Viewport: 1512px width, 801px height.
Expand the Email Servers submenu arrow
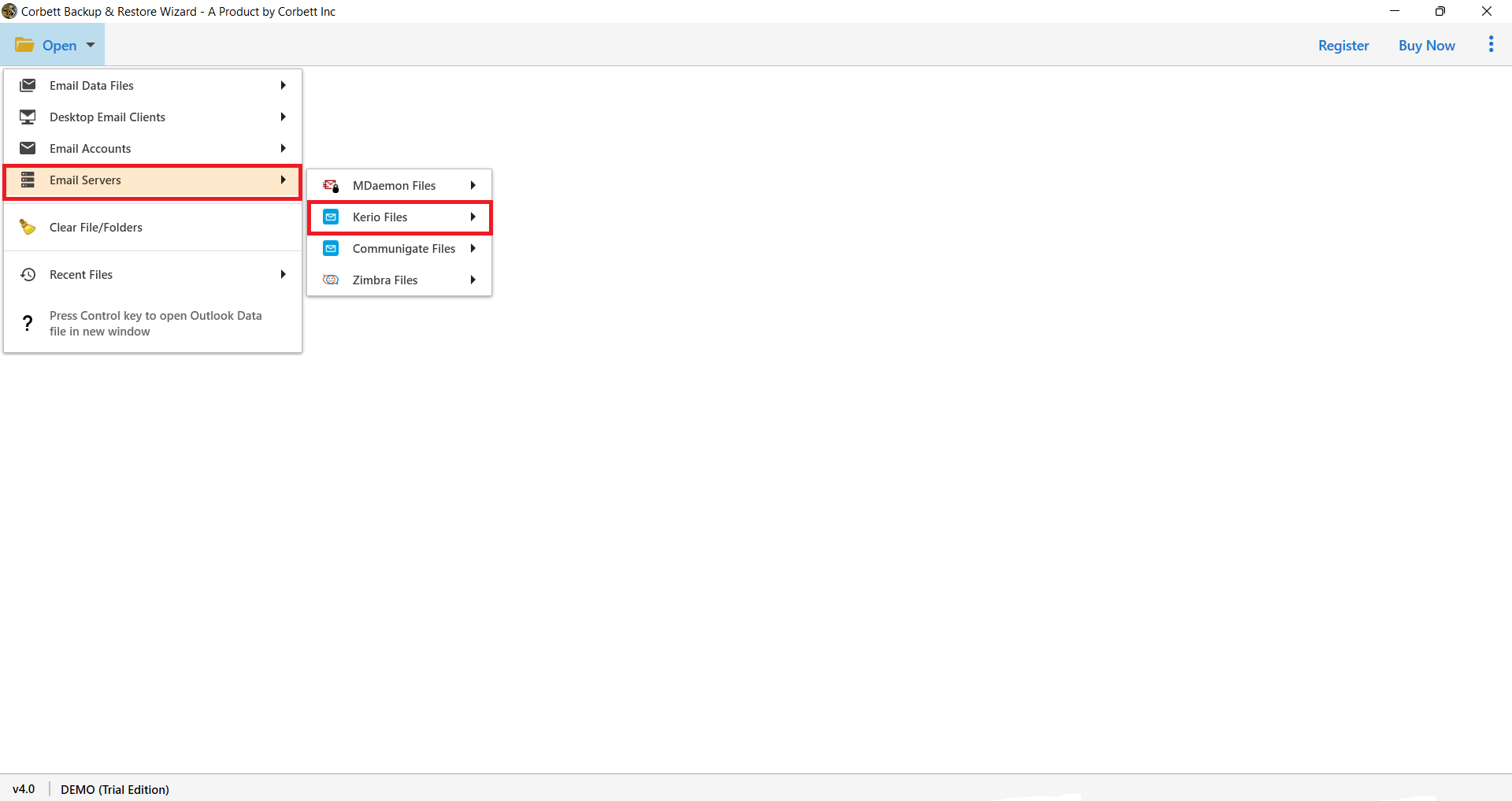tap(283, 180)
